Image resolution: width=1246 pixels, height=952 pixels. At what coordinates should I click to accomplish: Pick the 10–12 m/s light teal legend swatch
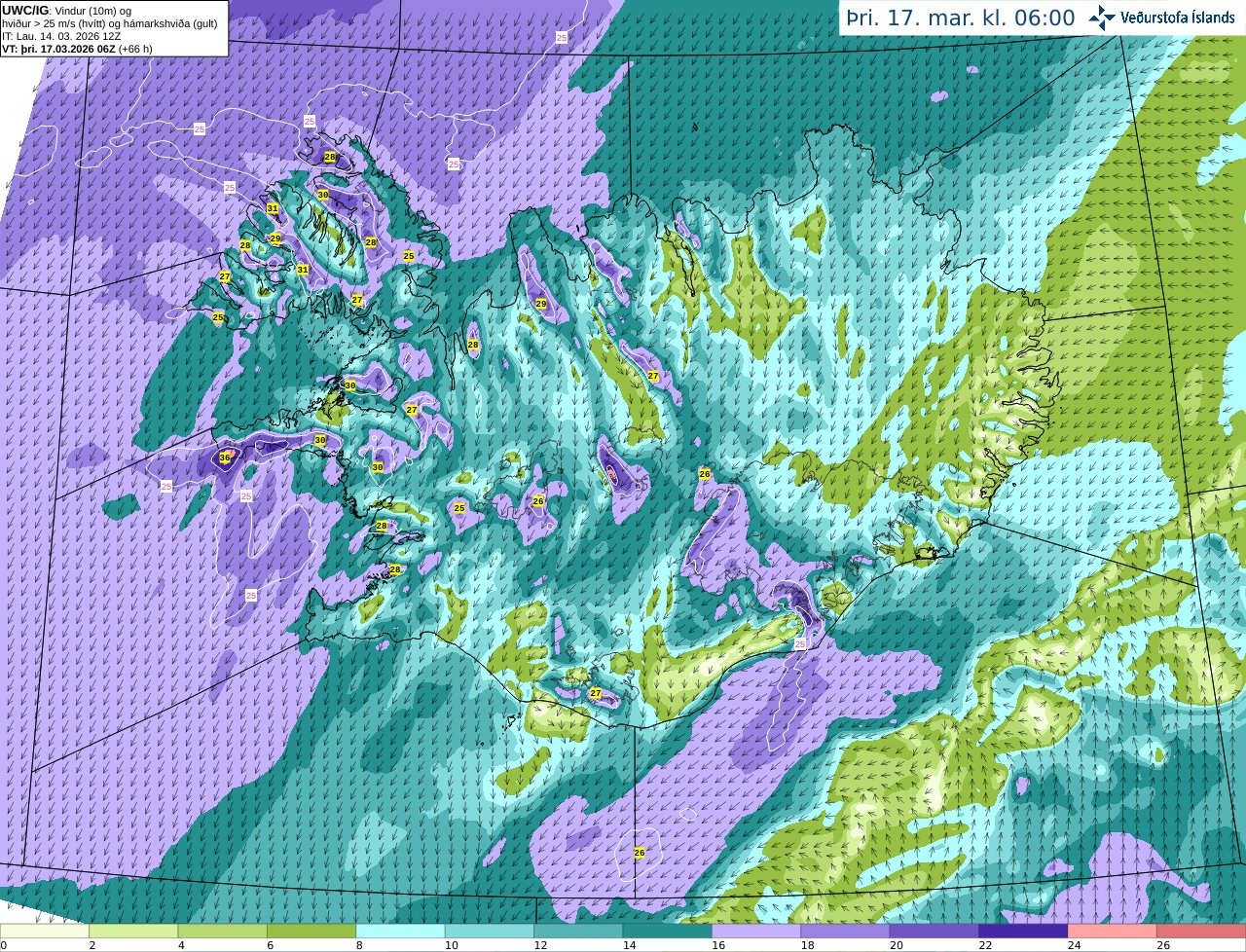pos(491,932)
